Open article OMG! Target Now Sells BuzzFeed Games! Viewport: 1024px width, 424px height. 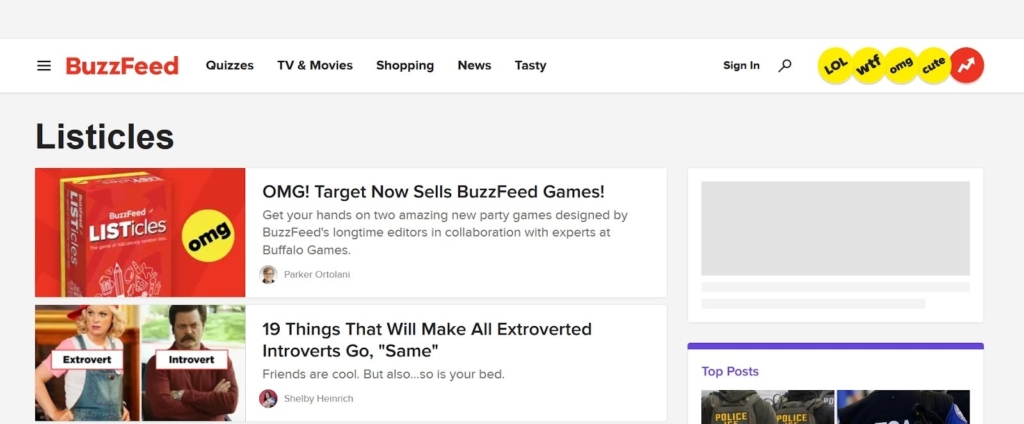coord(434,191)
